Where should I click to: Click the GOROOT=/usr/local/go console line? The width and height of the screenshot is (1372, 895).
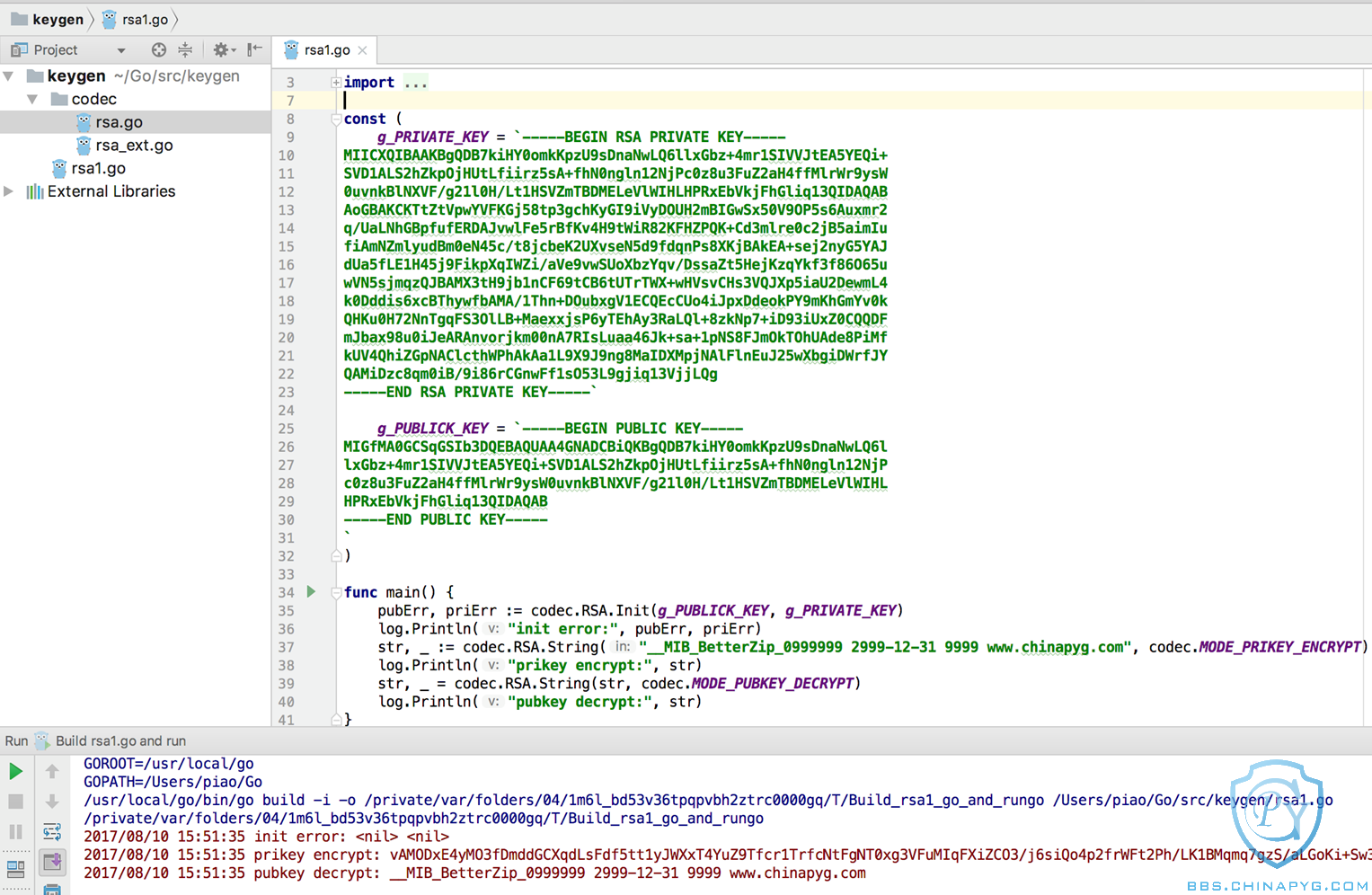click(x=169, y=764)
